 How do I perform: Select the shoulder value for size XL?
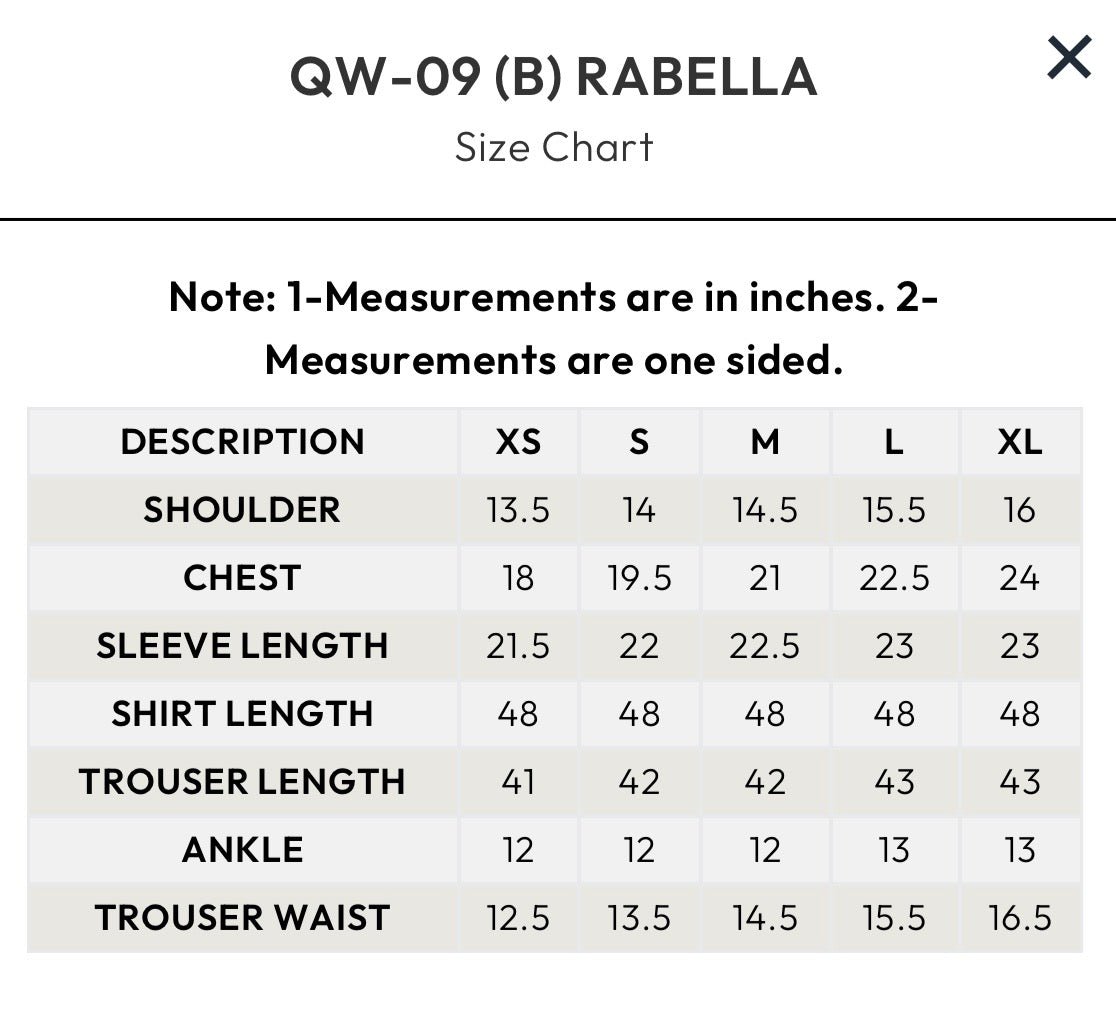point(1020,510)
